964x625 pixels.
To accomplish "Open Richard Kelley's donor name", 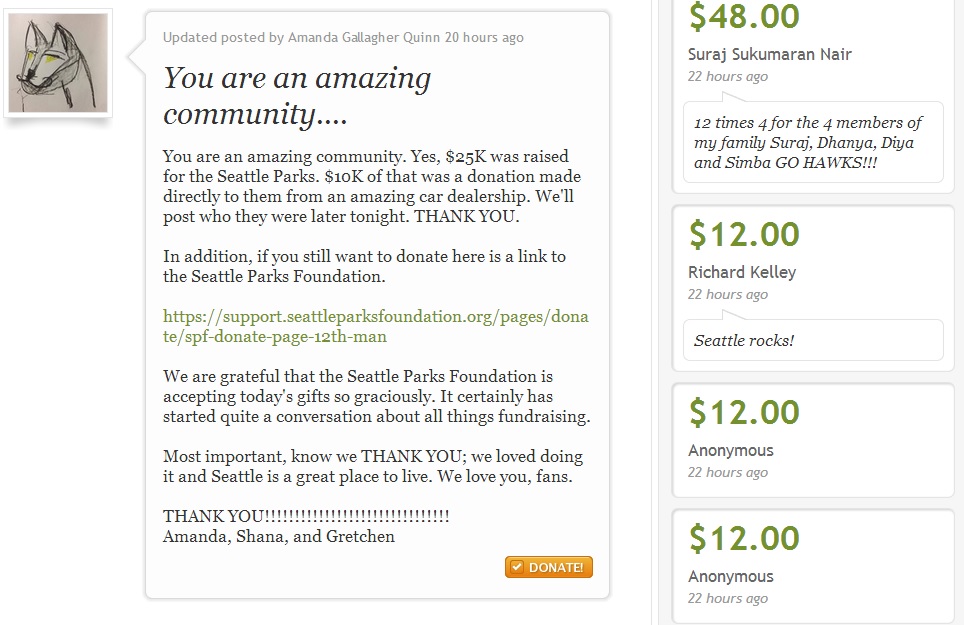I will tap(741, 272).
